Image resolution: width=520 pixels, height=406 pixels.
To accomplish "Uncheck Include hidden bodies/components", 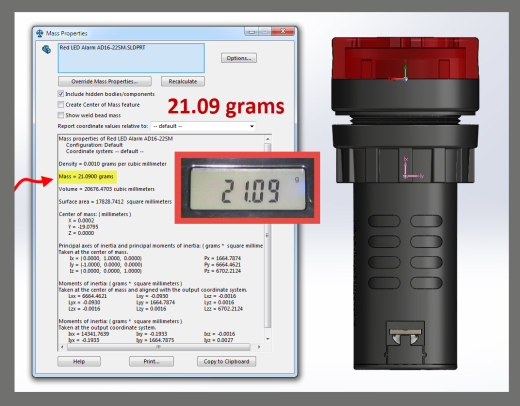I will [x=61, y=94].
